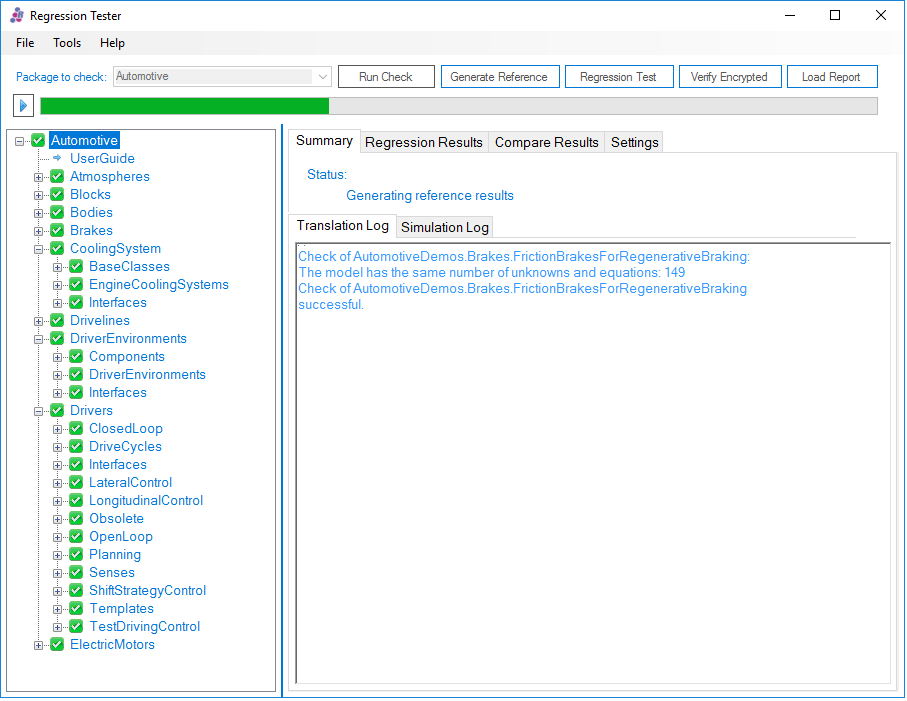Expand the Atmospheres tree node
This screenshot has height=701, width=907.
click(x=38, y=177)
